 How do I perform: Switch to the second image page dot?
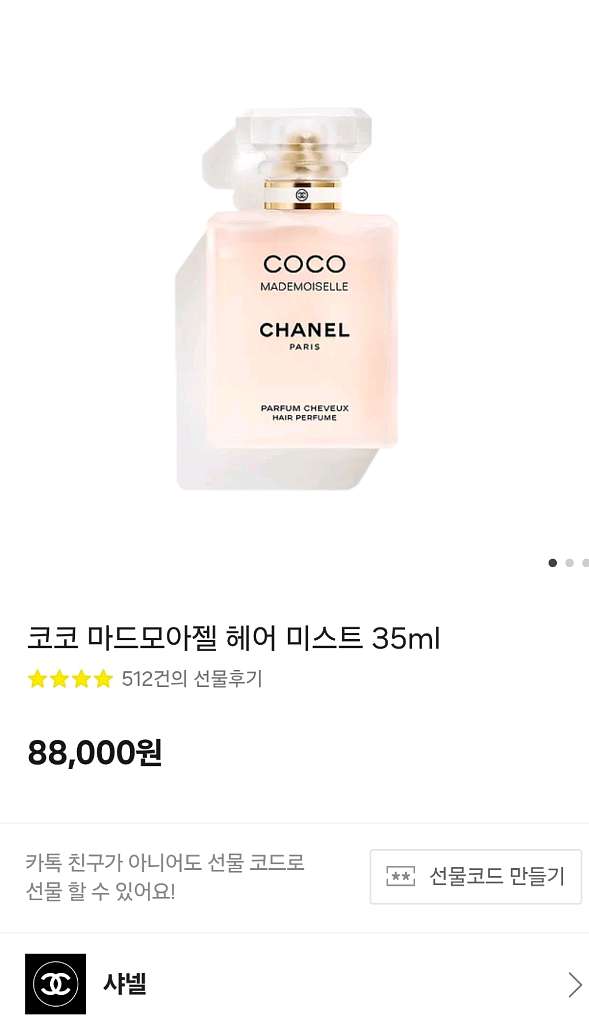pos(569,562)
